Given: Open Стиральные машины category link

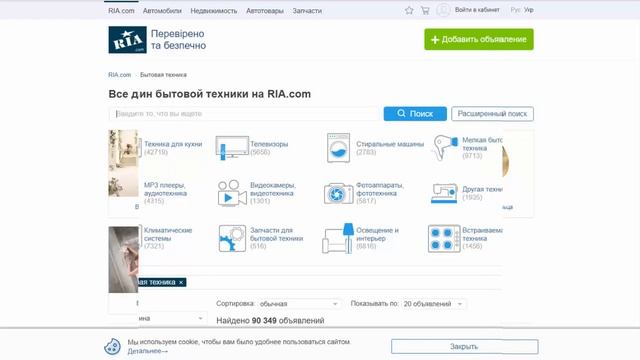Looking at the screenshot, I should click(x=390, y=144).
